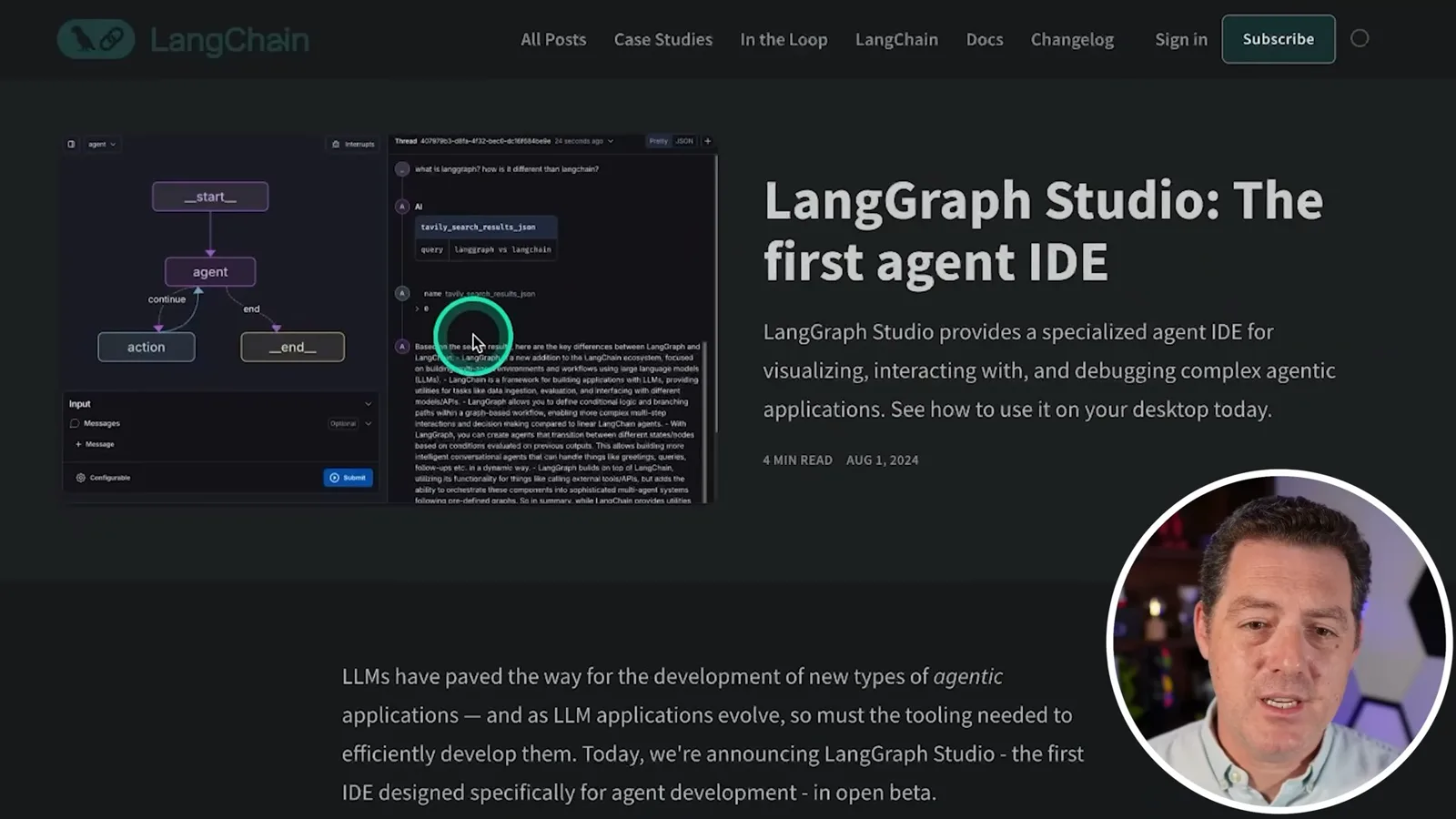
Task: Switch to JSON view in thread panel
Action: coord(684,141)
